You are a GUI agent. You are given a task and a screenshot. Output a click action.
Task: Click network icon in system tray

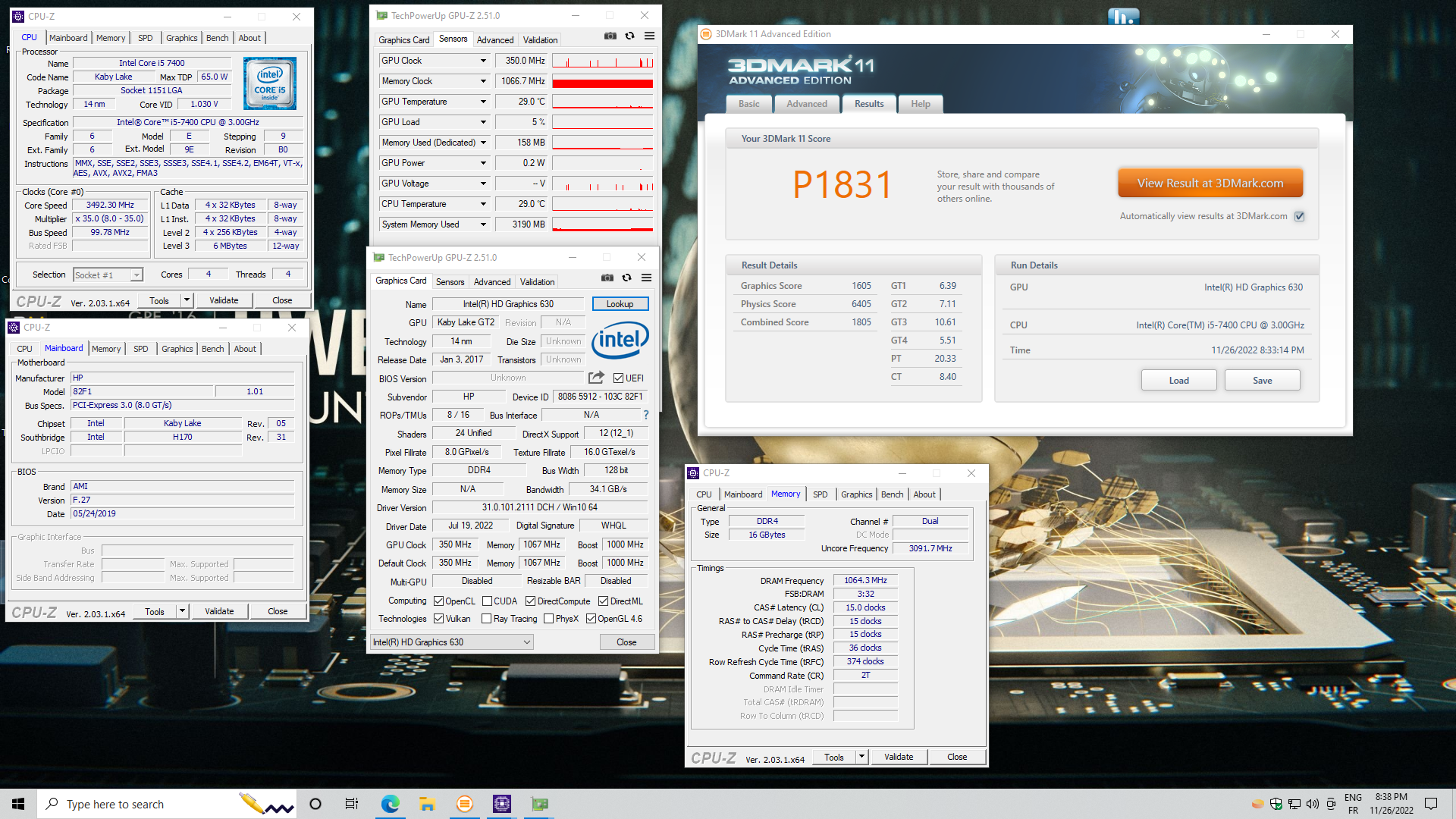1294,804
